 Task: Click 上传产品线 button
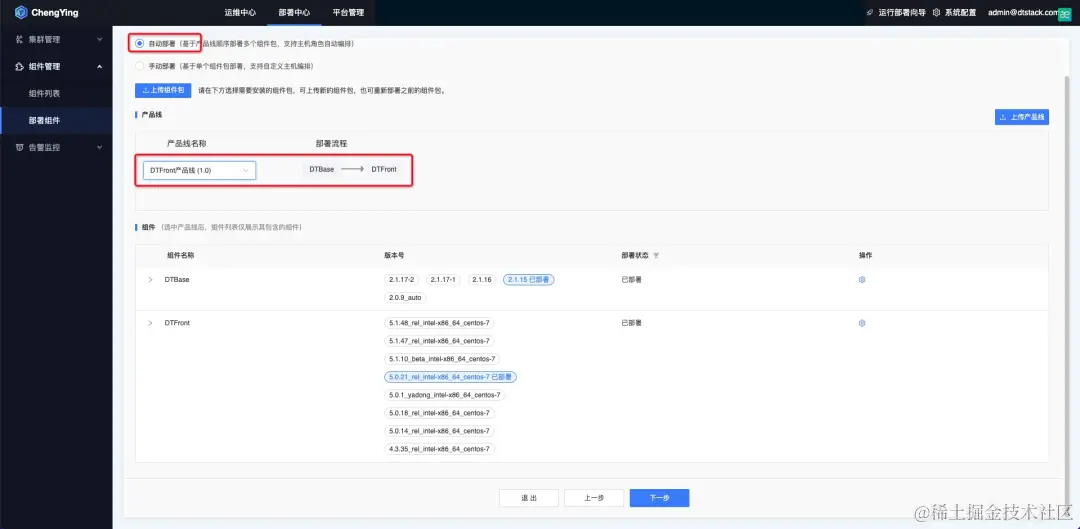click(1021, 117)
